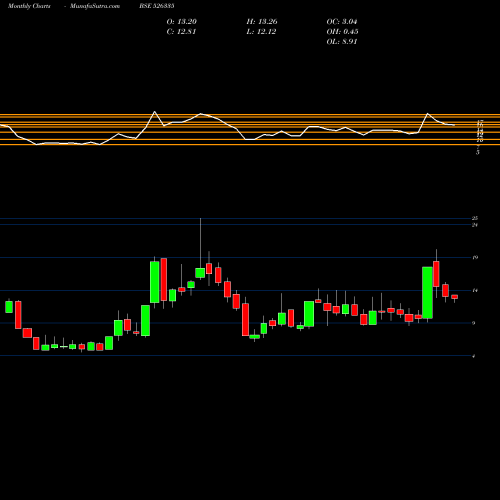
Task: Click the price axis label '25'
Action: [x=475, y=218]
